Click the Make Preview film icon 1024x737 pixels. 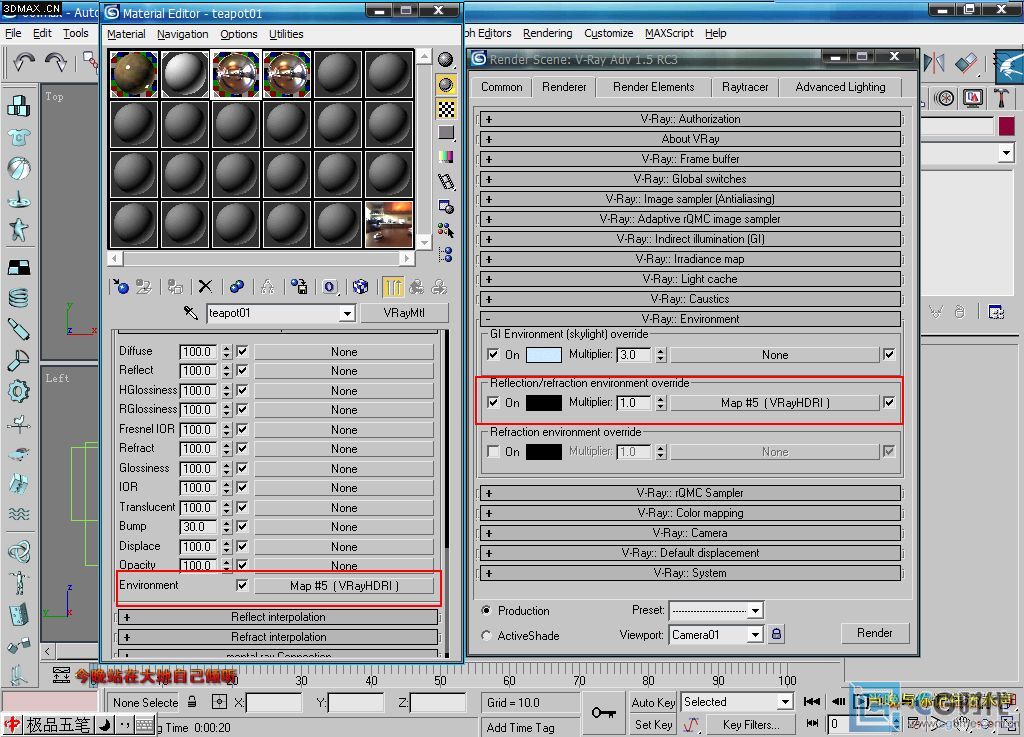click(x=446, y=182)
